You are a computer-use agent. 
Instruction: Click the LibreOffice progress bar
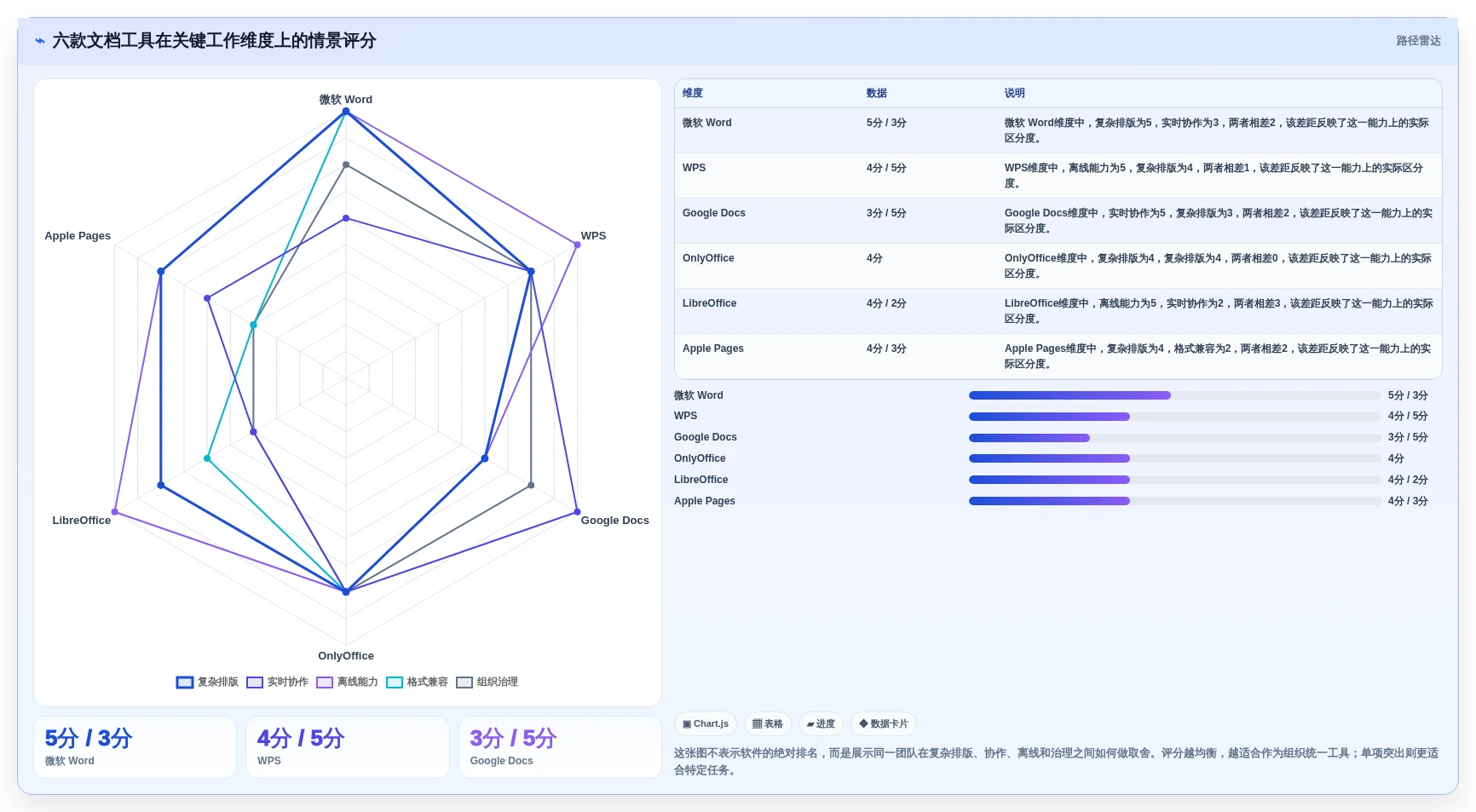click(x=1174, y=480)
